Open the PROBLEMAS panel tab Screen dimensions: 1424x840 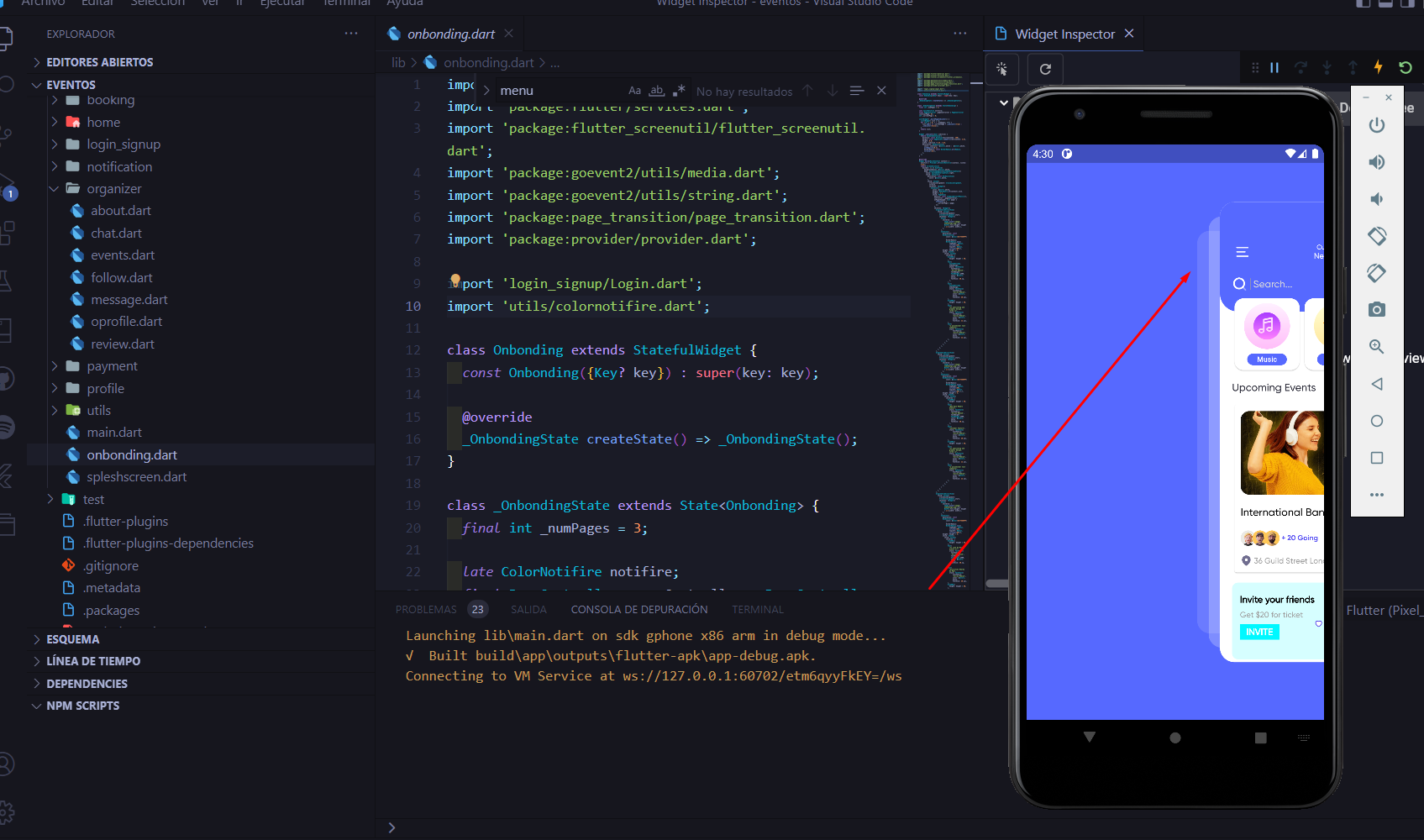pyautogui.click(x=426, y=609)
